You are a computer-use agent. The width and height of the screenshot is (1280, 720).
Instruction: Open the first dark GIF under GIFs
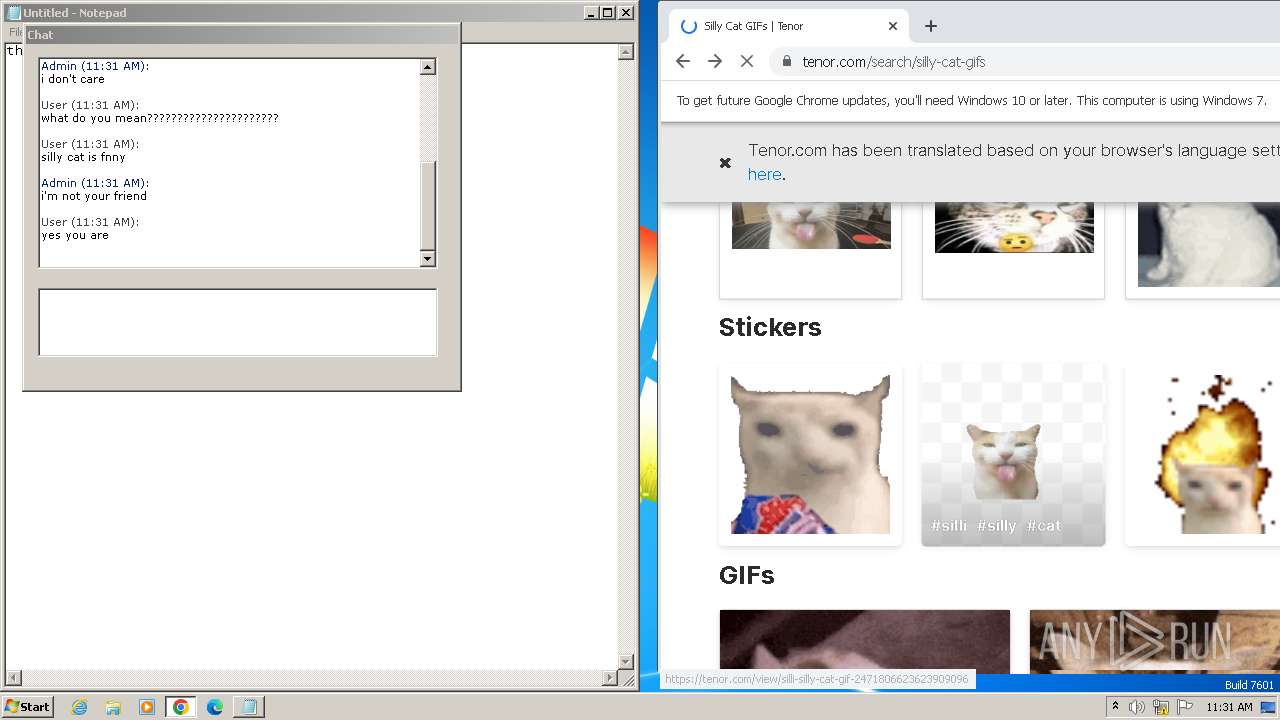point(864,640)
